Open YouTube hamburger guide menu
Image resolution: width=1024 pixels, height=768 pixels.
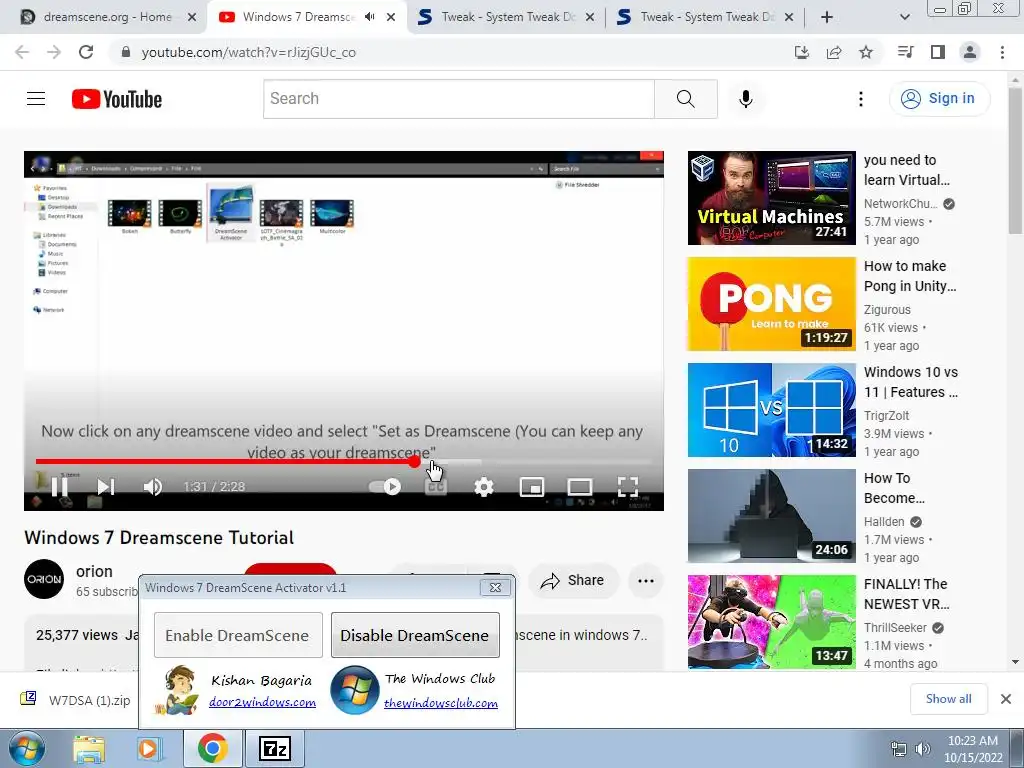36,99
